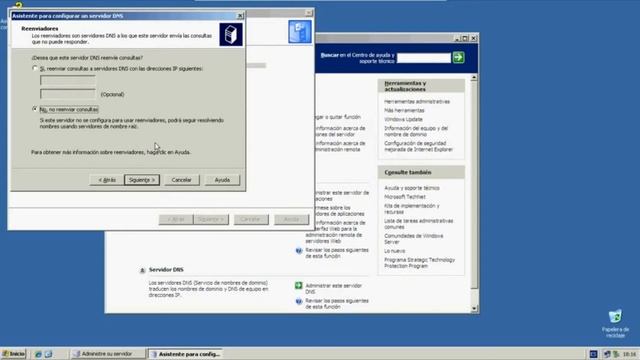Click 'Revisar los pasos siguientes' under Servidor DNS
The height and width of the screenshot is (360, 640).
click(x=337, y=304)
